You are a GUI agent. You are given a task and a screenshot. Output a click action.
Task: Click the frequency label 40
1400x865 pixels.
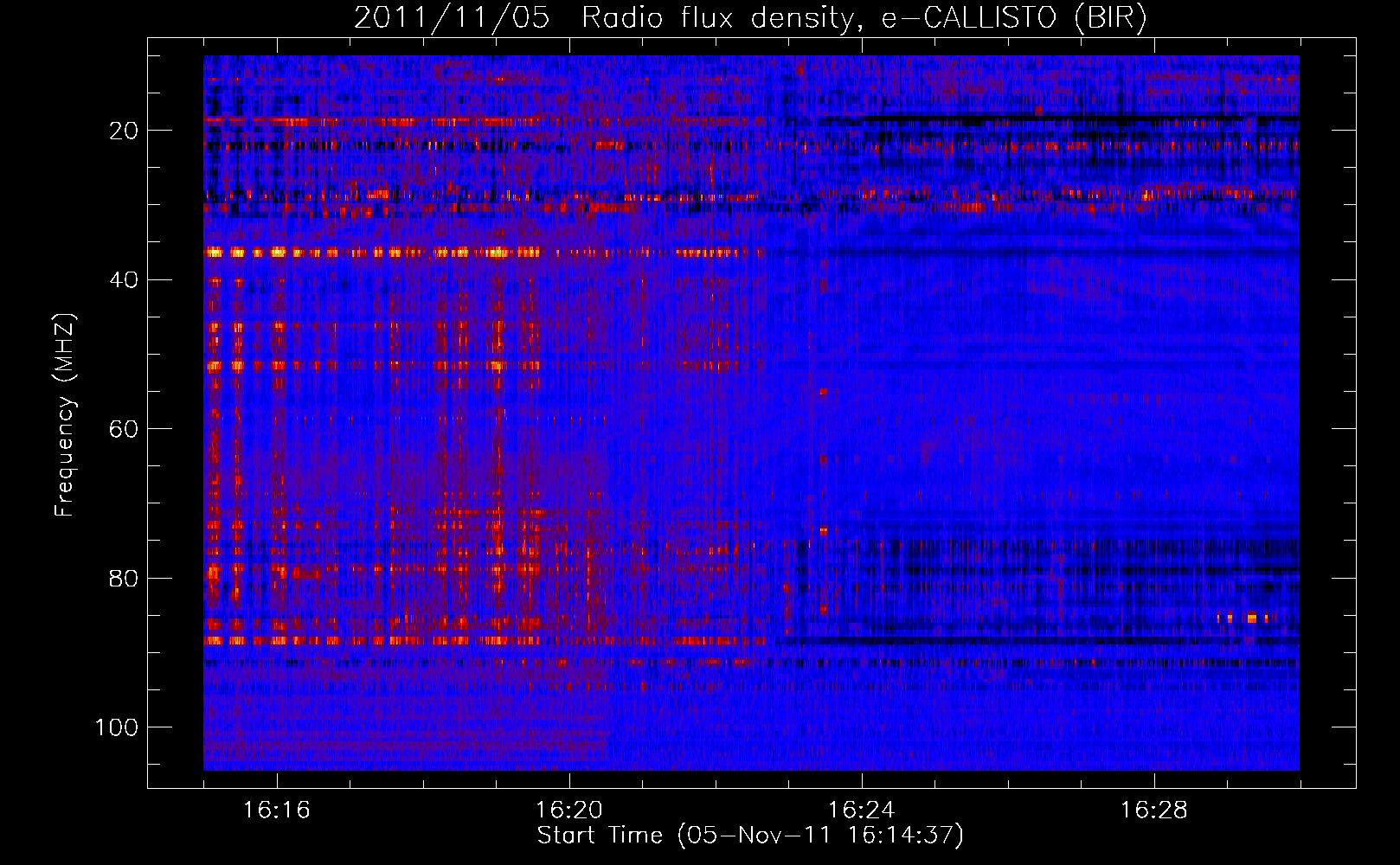[x=125, y=280]
